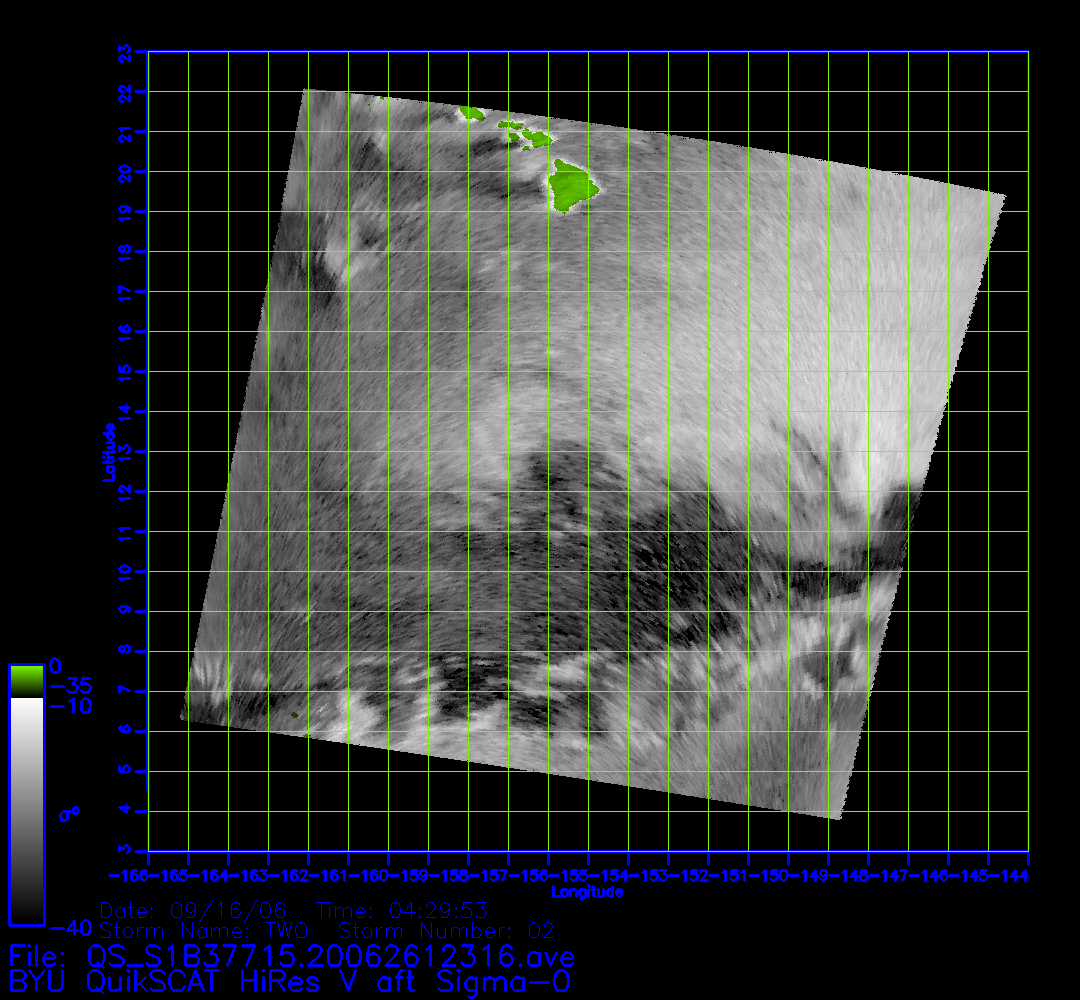Click the green Oahu island at top

click(x=471, y=114)
